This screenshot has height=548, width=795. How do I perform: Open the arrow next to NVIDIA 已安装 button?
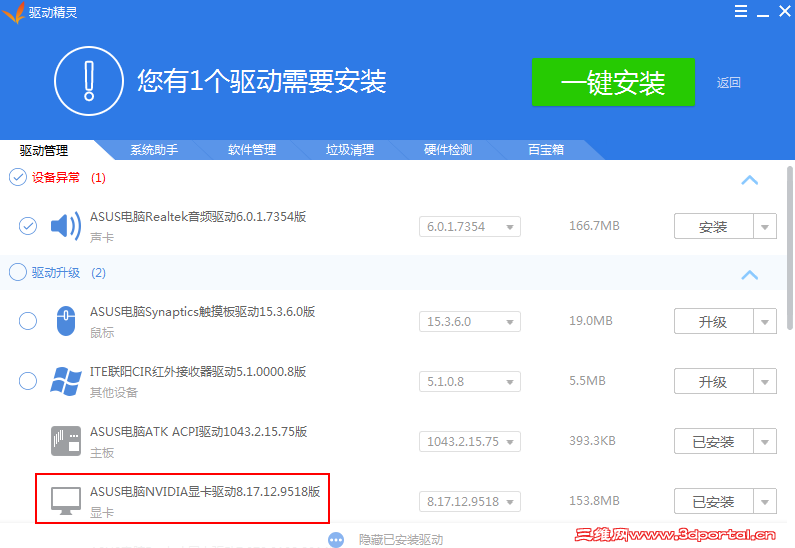[x=765, y=501]
